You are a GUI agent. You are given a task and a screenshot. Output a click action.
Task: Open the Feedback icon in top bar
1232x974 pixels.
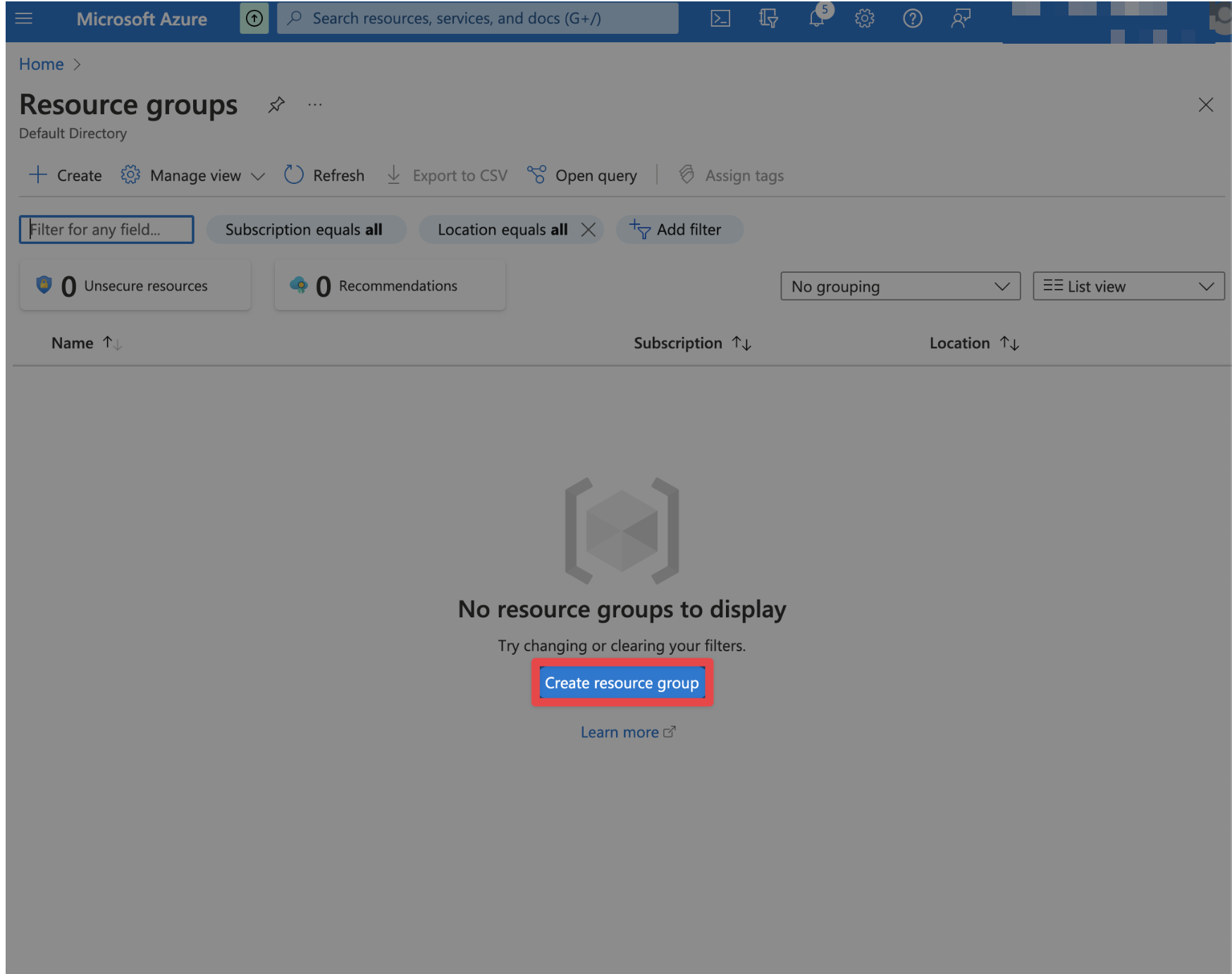point(961,18)
